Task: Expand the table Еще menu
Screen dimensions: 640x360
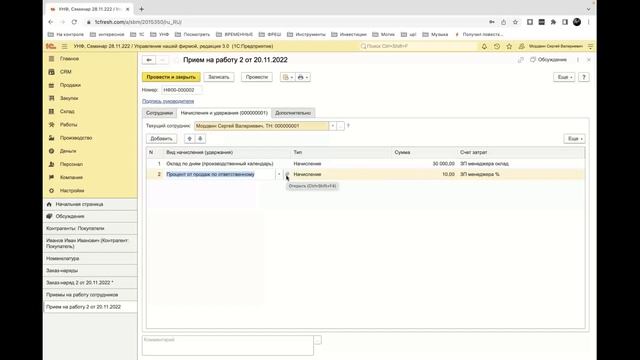Action: pyautogui.click(x=574, y=139)
